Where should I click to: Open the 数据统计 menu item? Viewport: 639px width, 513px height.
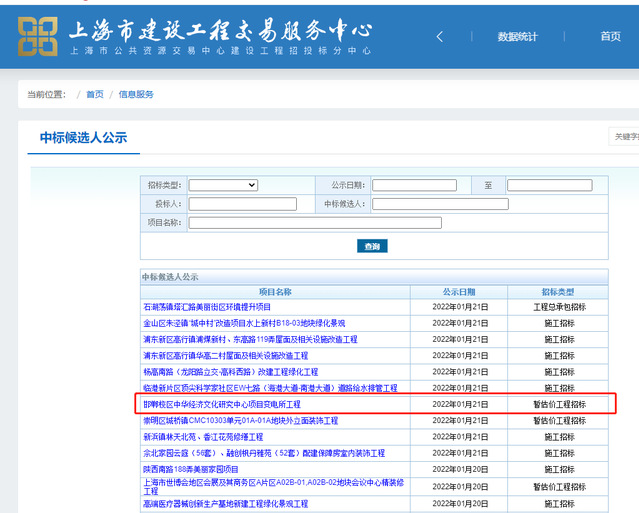pos(517,37)
